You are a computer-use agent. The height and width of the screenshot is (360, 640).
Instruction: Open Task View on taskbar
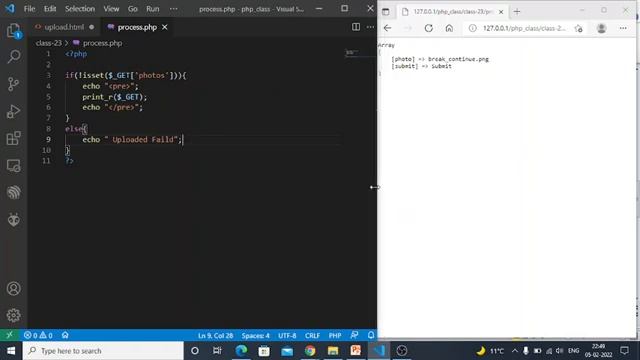coord(217,351)
